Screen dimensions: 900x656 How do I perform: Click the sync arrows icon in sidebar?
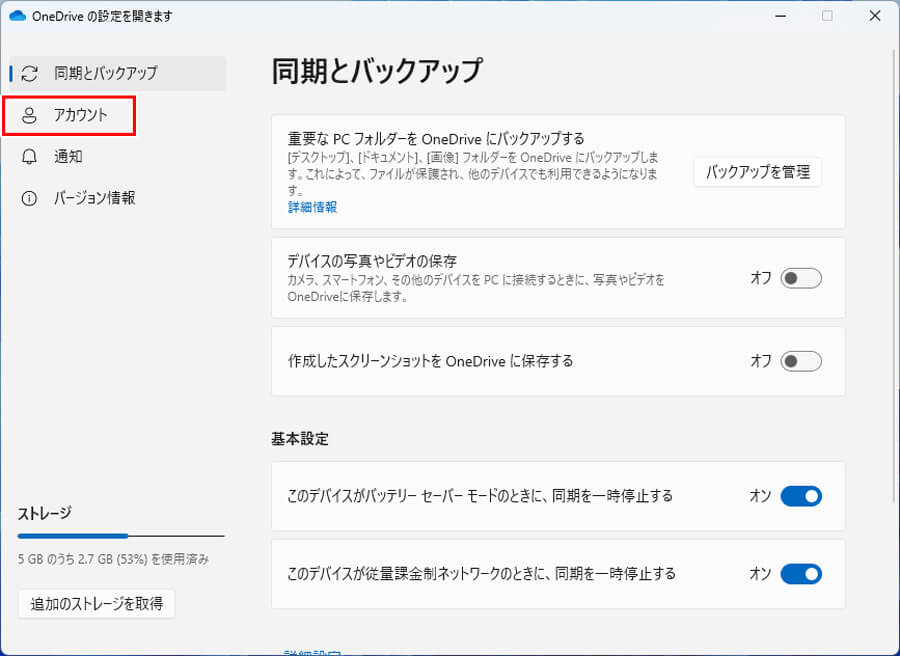point(29,73)
